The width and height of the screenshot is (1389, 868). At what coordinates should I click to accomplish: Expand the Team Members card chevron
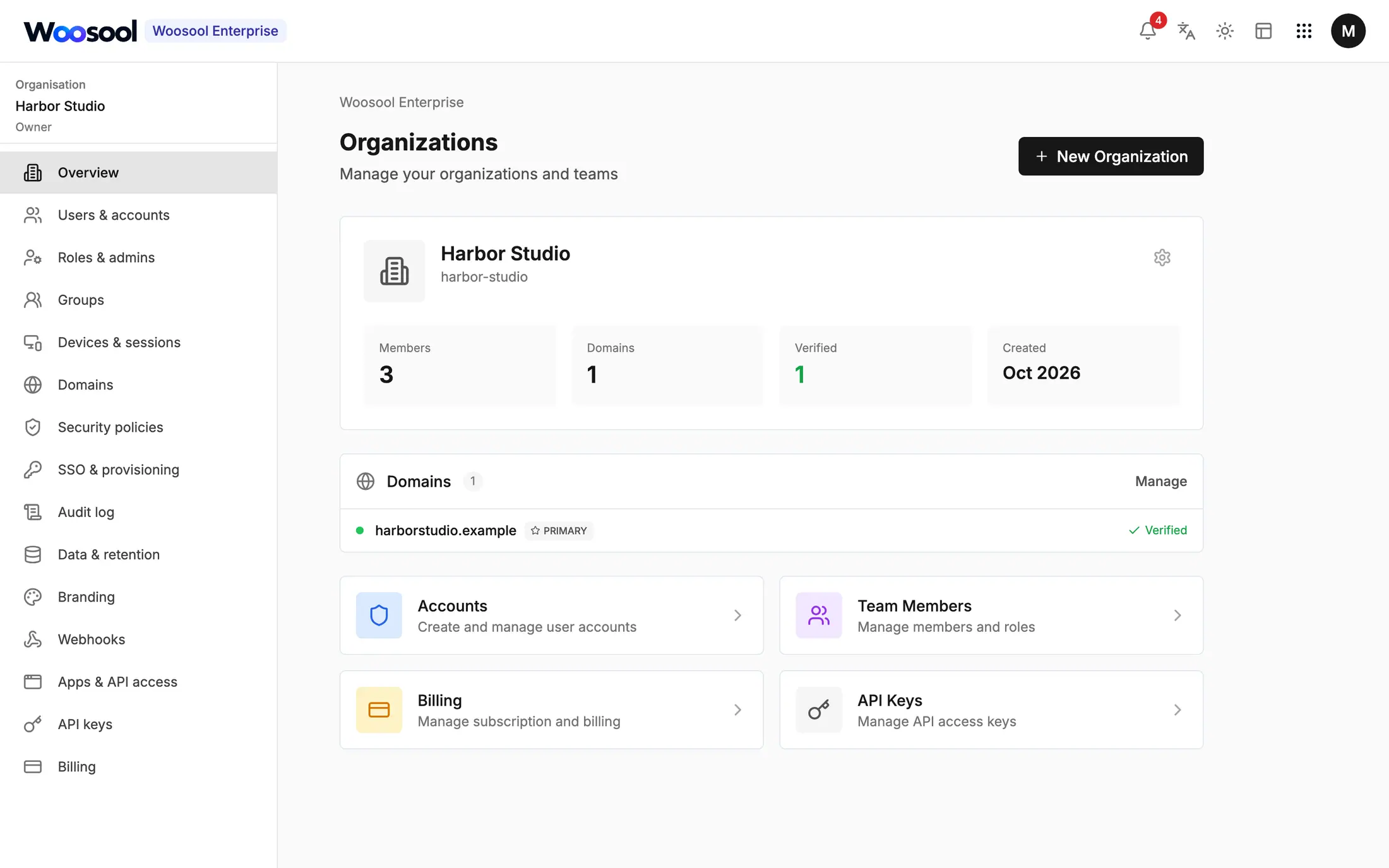1177,615
